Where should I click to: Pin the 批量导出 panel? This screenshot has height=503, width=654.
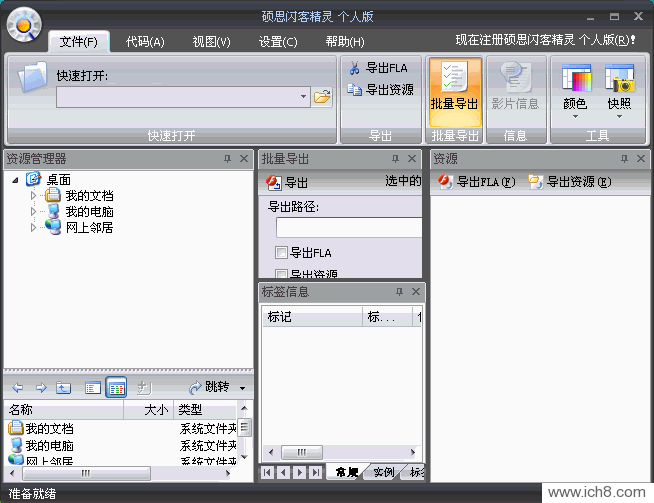click(395, 158)
